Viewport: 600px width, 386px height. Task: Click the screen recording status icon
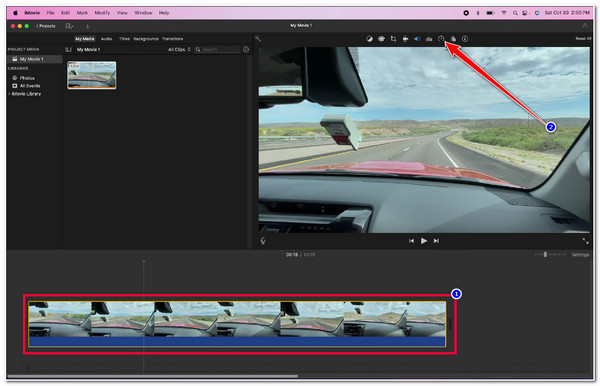[466, 13]
